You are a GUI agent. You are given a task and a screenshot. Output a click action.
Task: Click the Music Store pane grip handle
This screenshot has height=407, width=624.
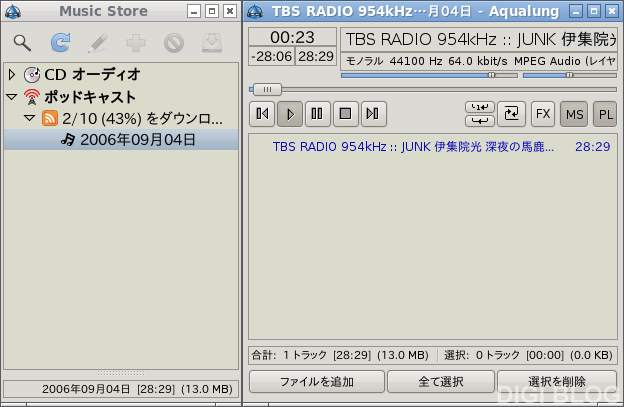pyautogui.click(x=121, y=373)
